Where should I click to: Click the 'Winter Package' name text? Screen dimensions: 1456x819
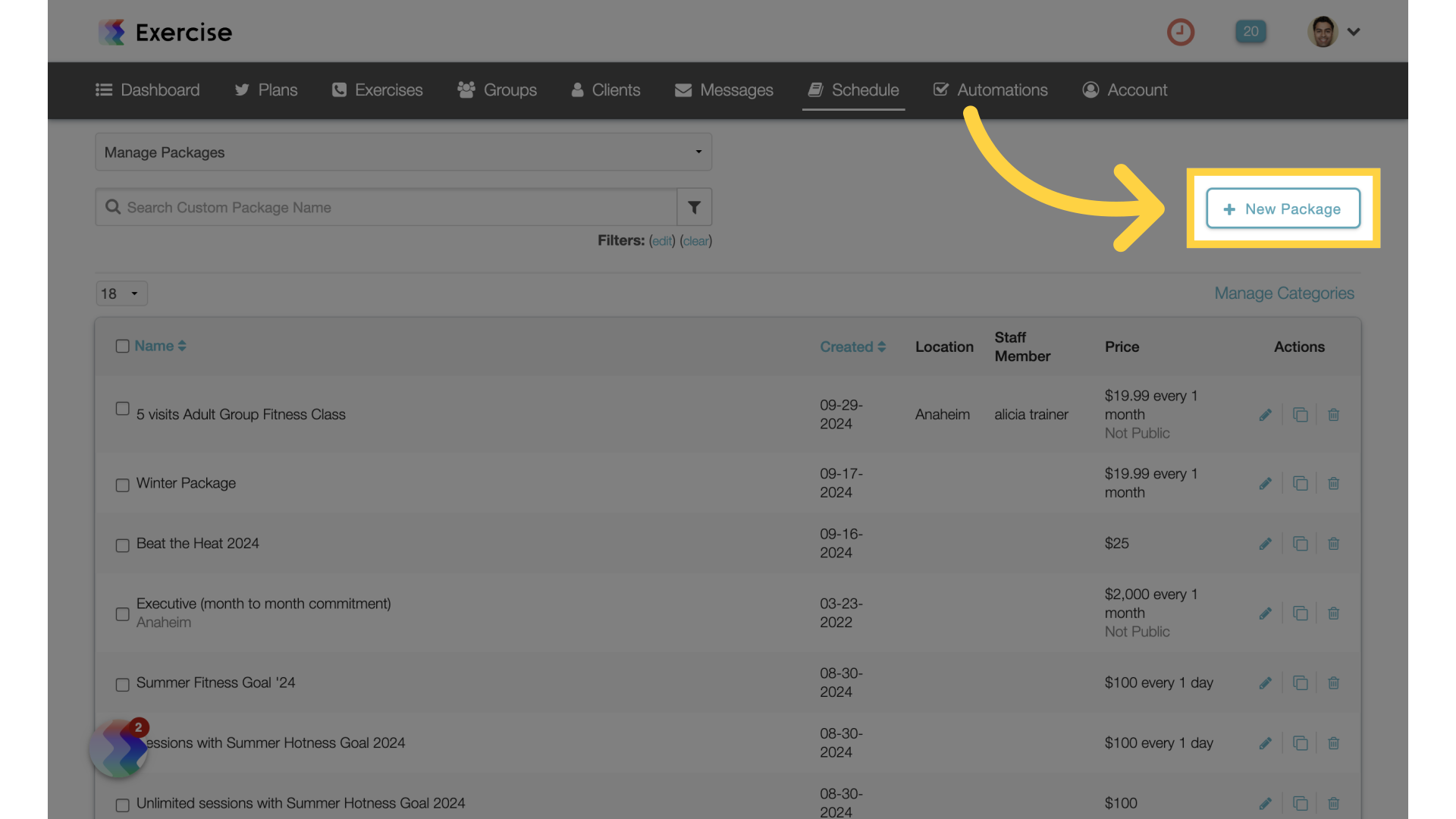click(186, 483)
